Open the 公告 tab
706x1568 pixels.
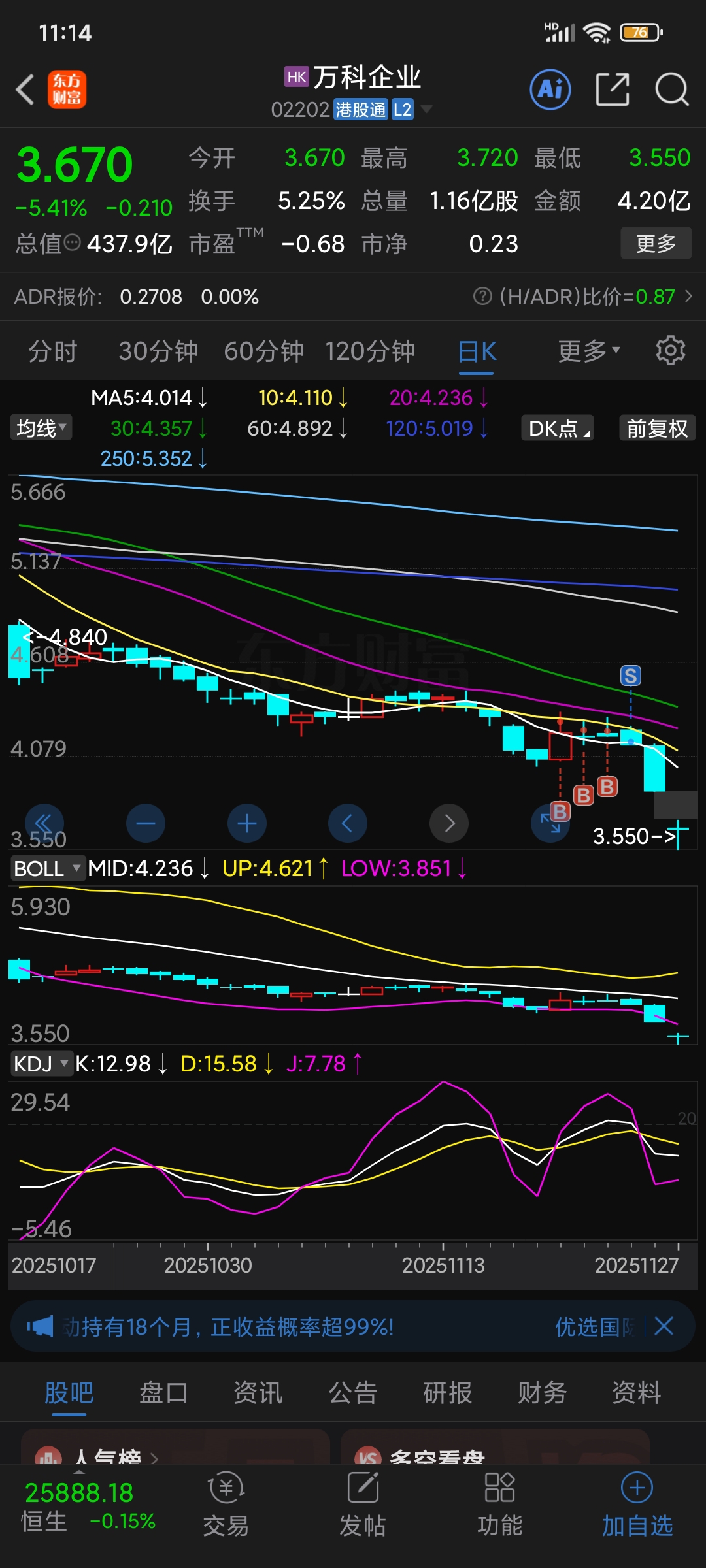[353, 1393]
